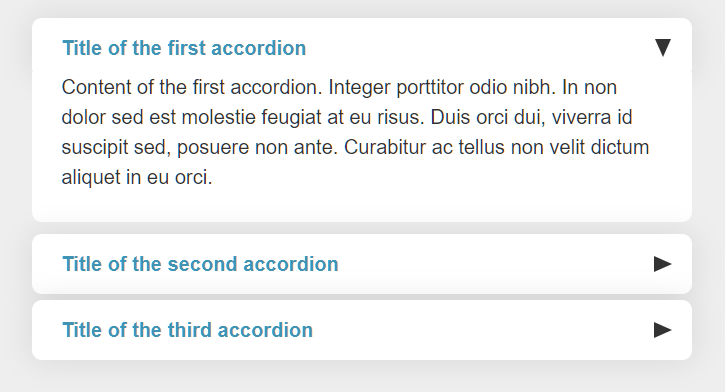
Task: Click last line 'aliquet in eu orci.'
Action: point(137,178)
